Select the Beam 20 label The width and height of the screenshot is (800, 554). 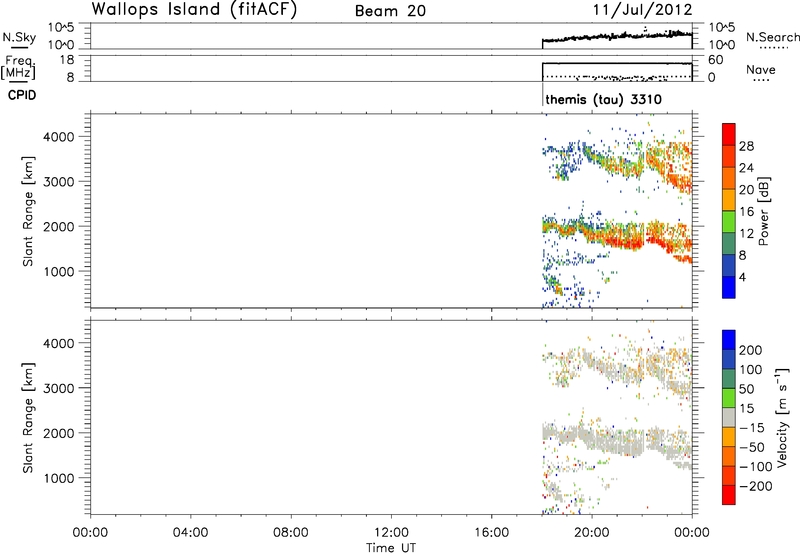(x=390, y=11)
